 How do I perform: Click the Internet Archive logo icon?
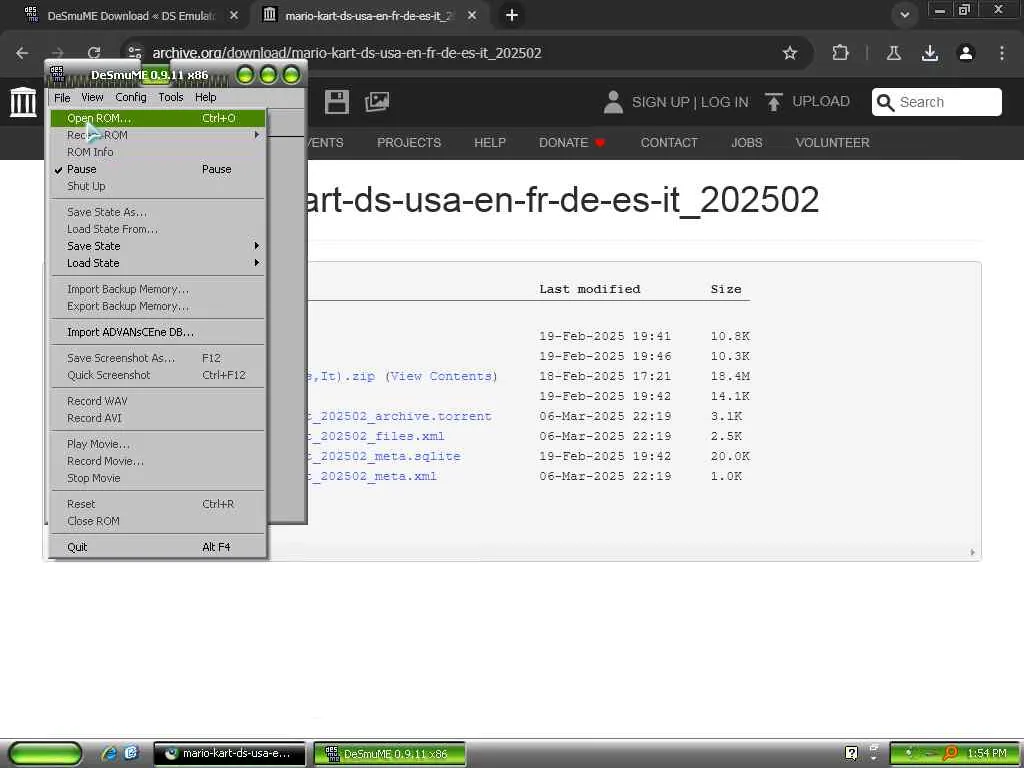pos(23,103)
